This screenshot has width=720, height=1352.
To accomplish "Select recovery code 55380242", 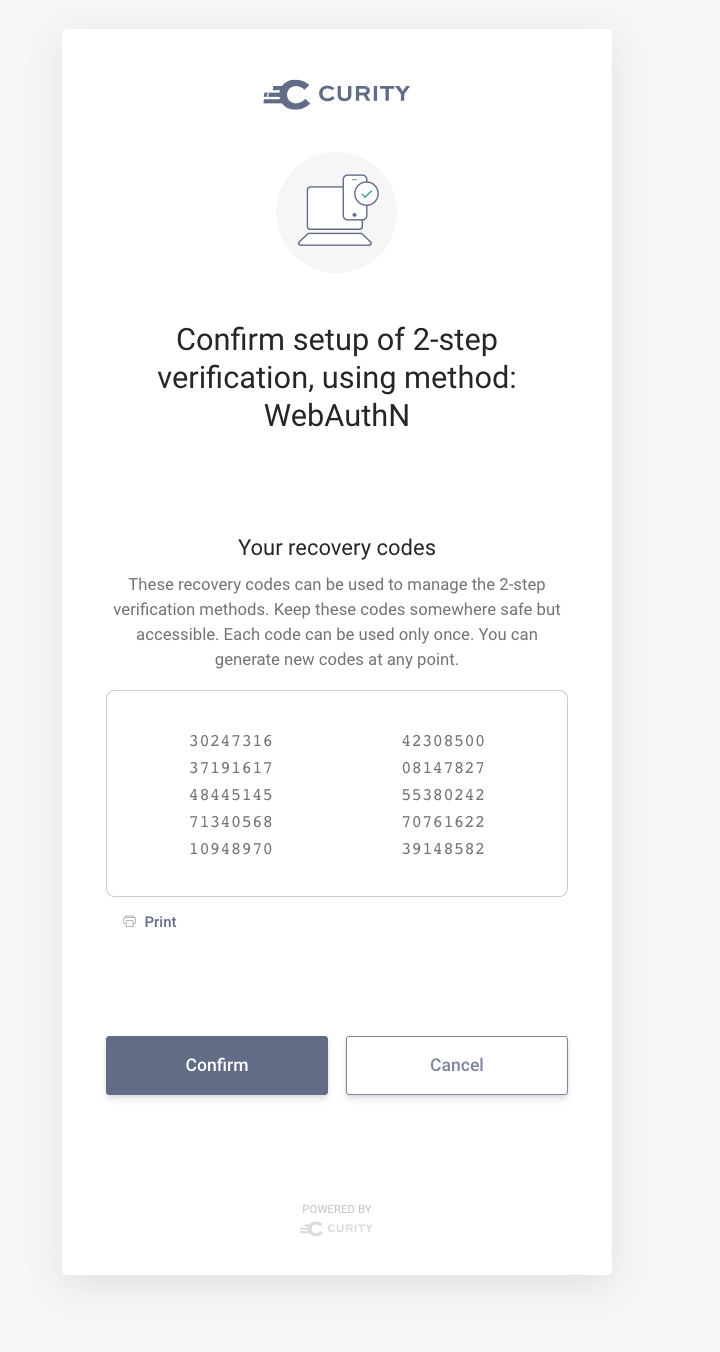I will click(443, 794).
